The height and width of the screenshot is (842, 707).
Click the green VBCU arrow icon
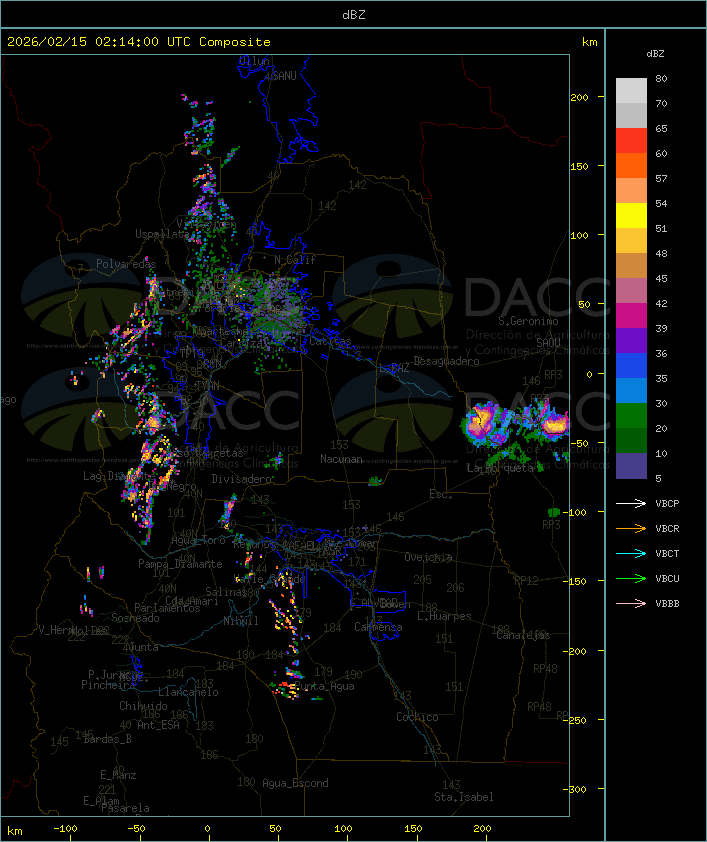631,578
